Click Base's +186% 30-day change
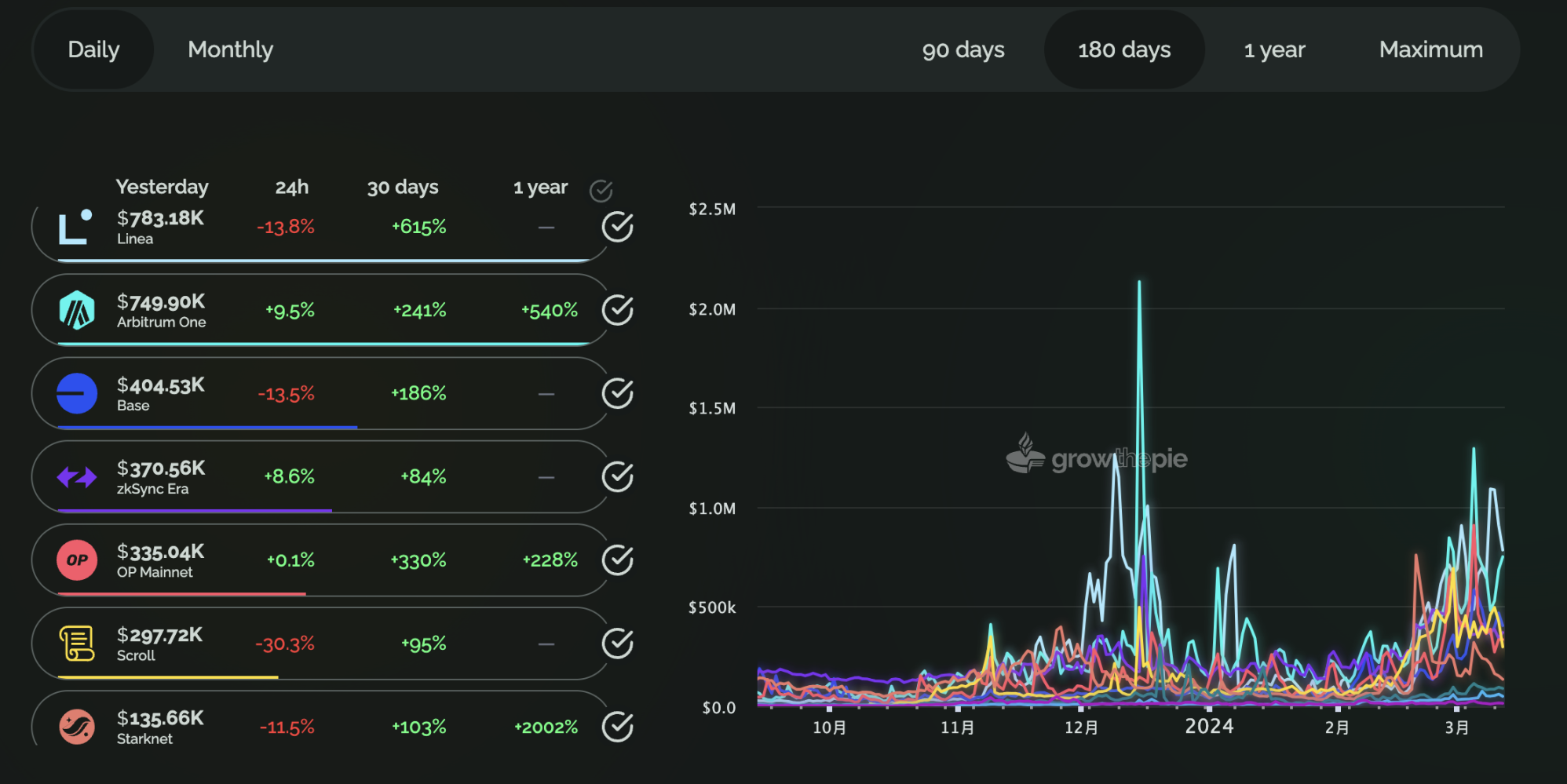The height and width of the screenshot is (784, 1567). 418,393
